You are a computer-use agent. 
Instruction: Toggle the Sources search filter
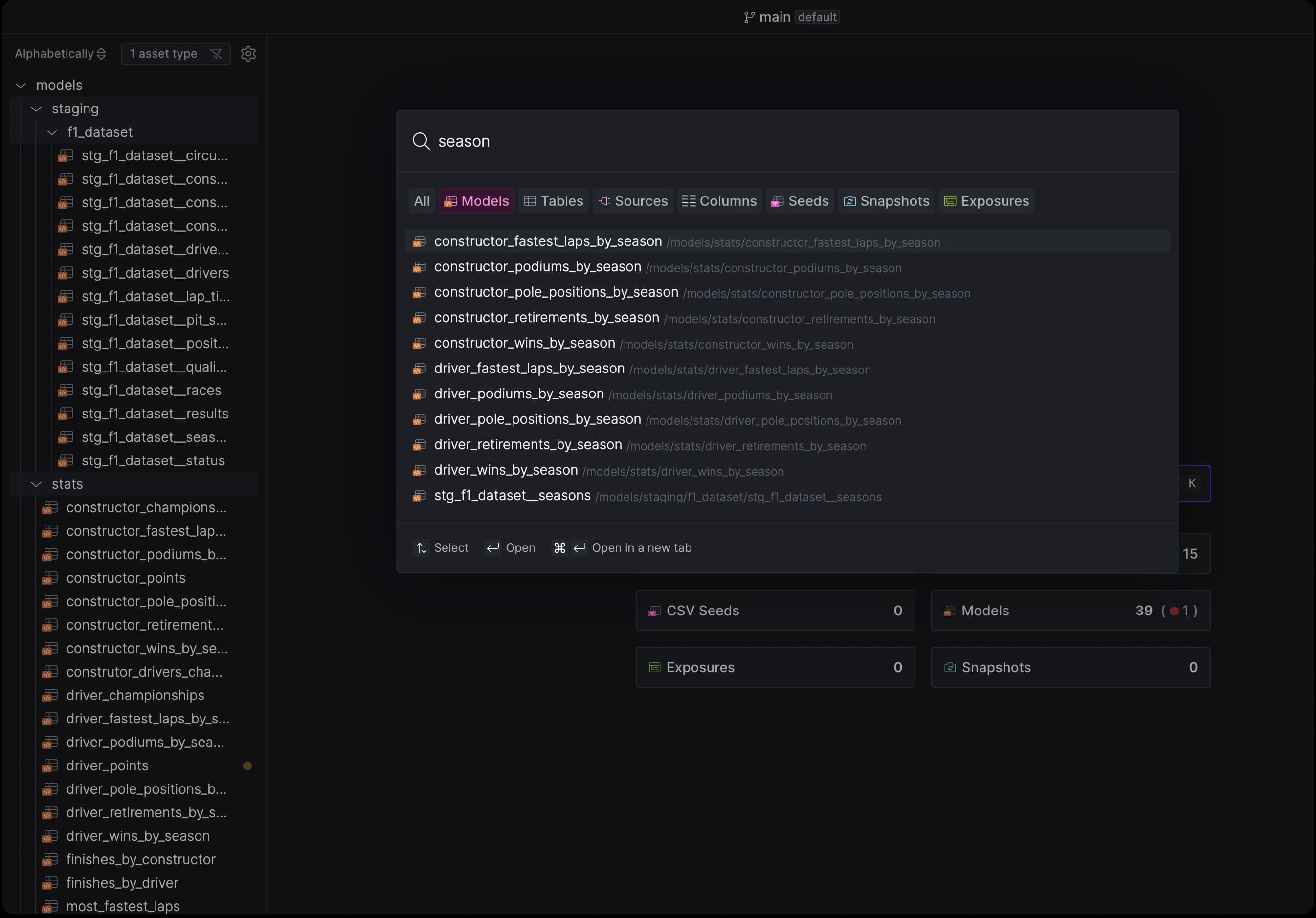click(x=632, y=201)
